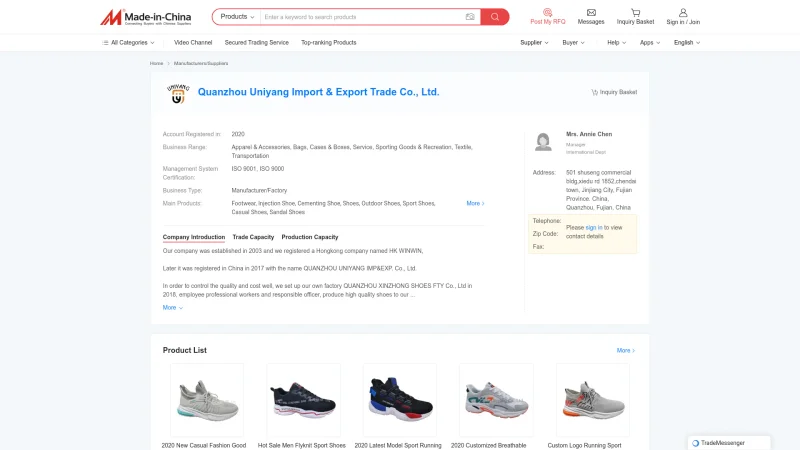Click More link beside Main Products

pos(475,204)
